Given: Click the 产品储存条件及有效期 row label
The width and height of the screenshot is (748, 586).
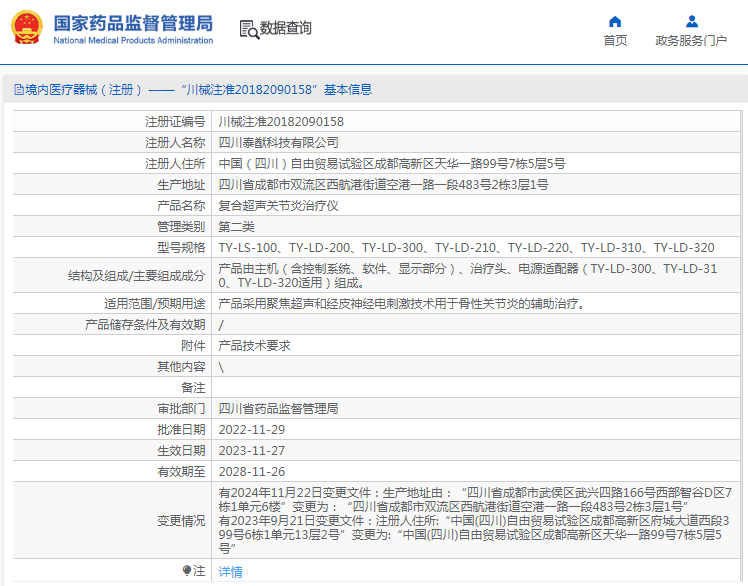Looking at the screenshot, I should (x=145, y=324).
